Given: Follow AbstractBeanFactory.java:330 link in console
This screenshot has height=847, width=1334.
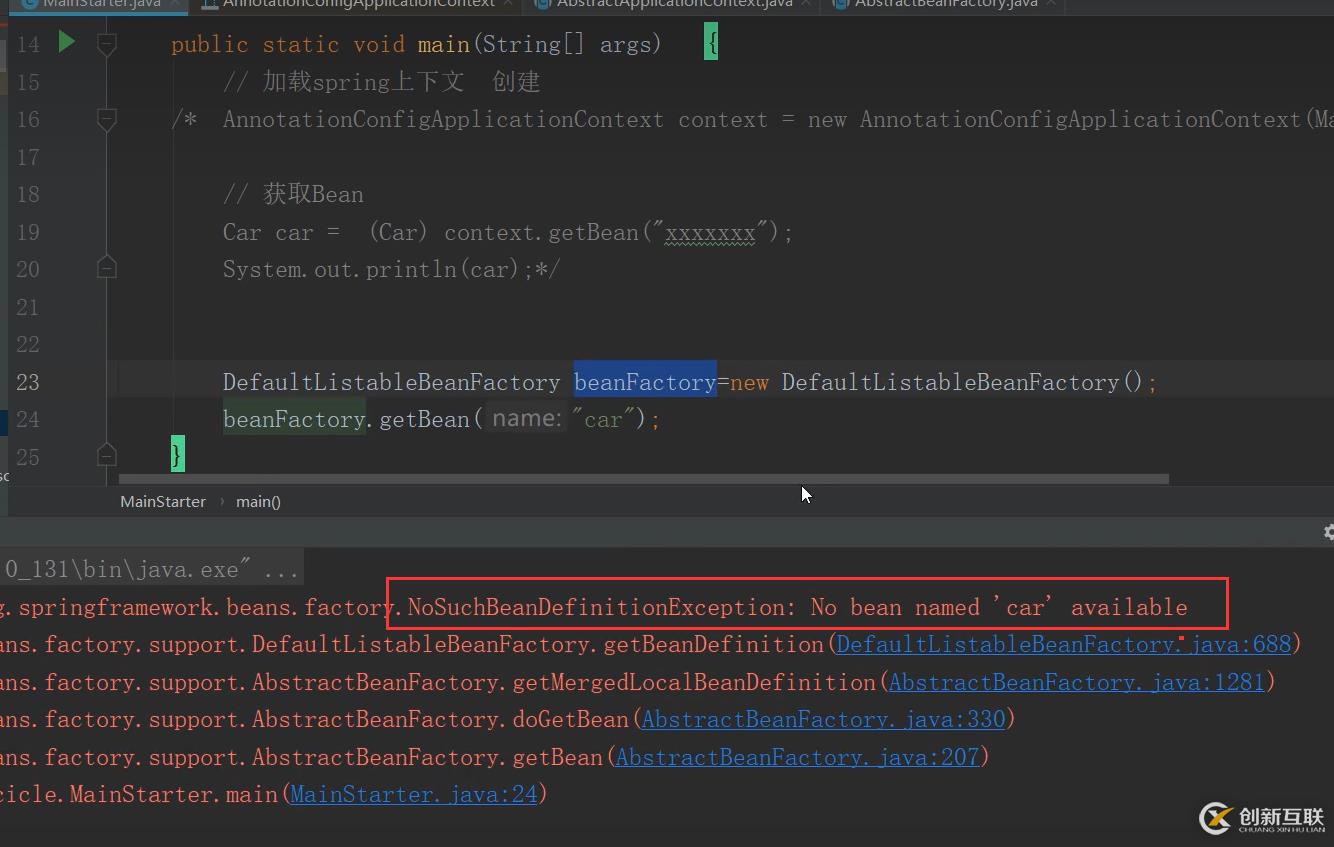Looking at the screenshot, I should pos(822,720).
